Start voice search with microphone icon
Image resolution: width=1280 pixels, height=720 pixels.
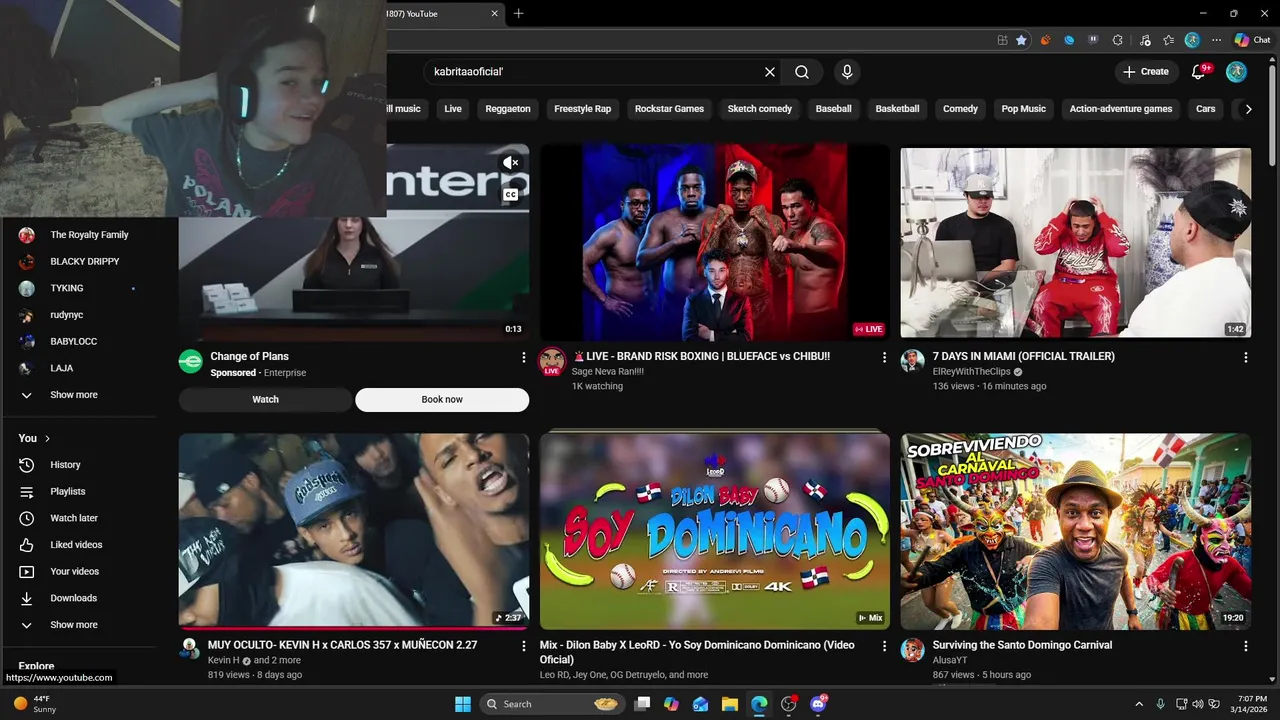tap(847, 72)
